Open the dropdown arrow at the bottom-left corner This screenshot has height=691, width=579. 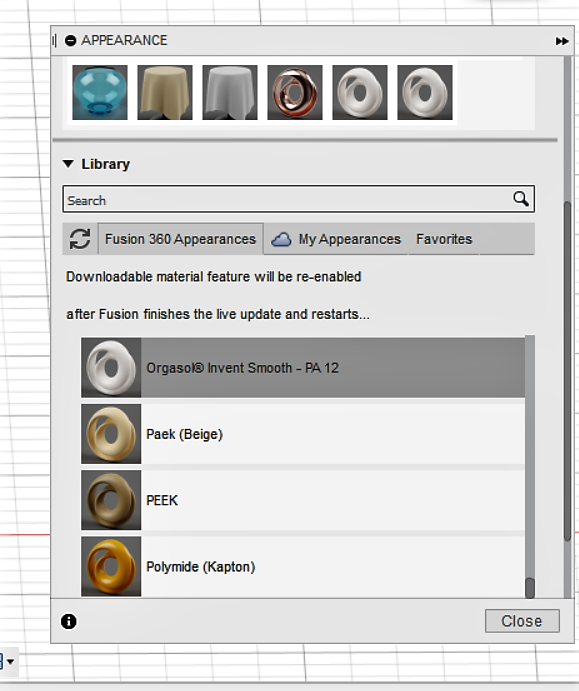click(10, 661)
